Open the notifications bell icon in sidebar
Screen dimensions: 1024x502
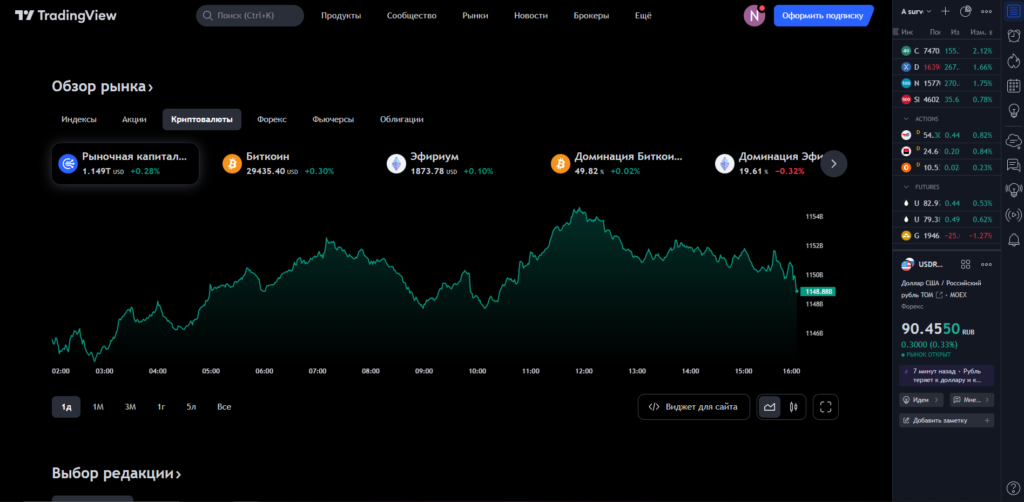1012,239
